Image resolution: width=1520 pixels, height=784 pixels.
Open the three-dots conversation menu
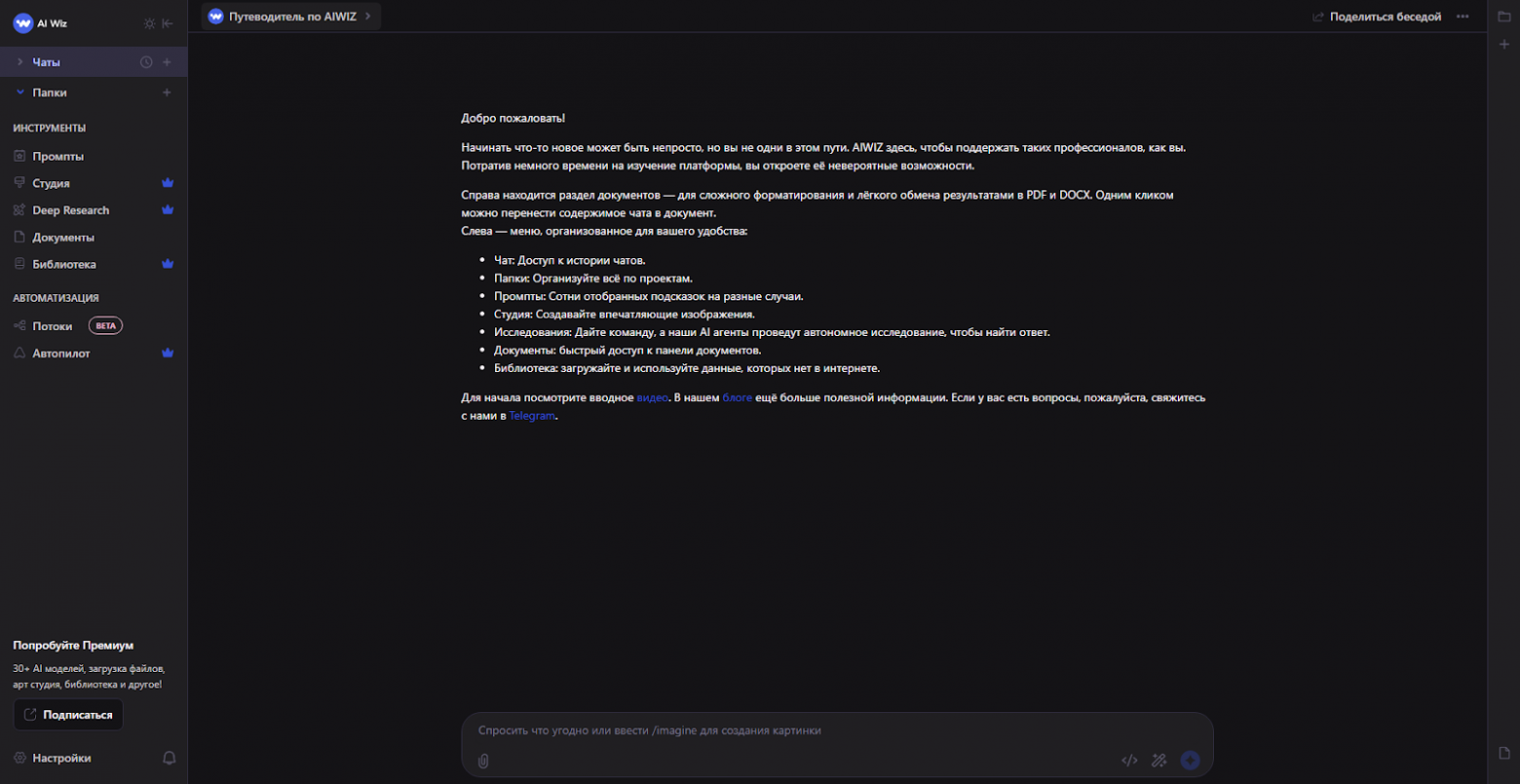(1463, 17)
